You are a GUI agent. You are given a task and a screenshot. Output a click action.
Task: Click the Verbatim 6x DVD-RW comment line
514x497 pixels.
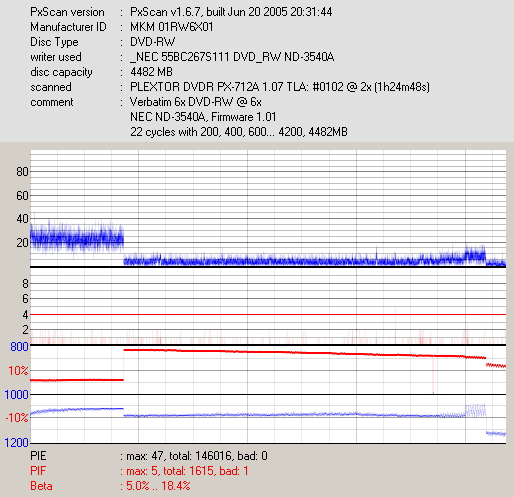pyautogui.click(x=196, y=102)
